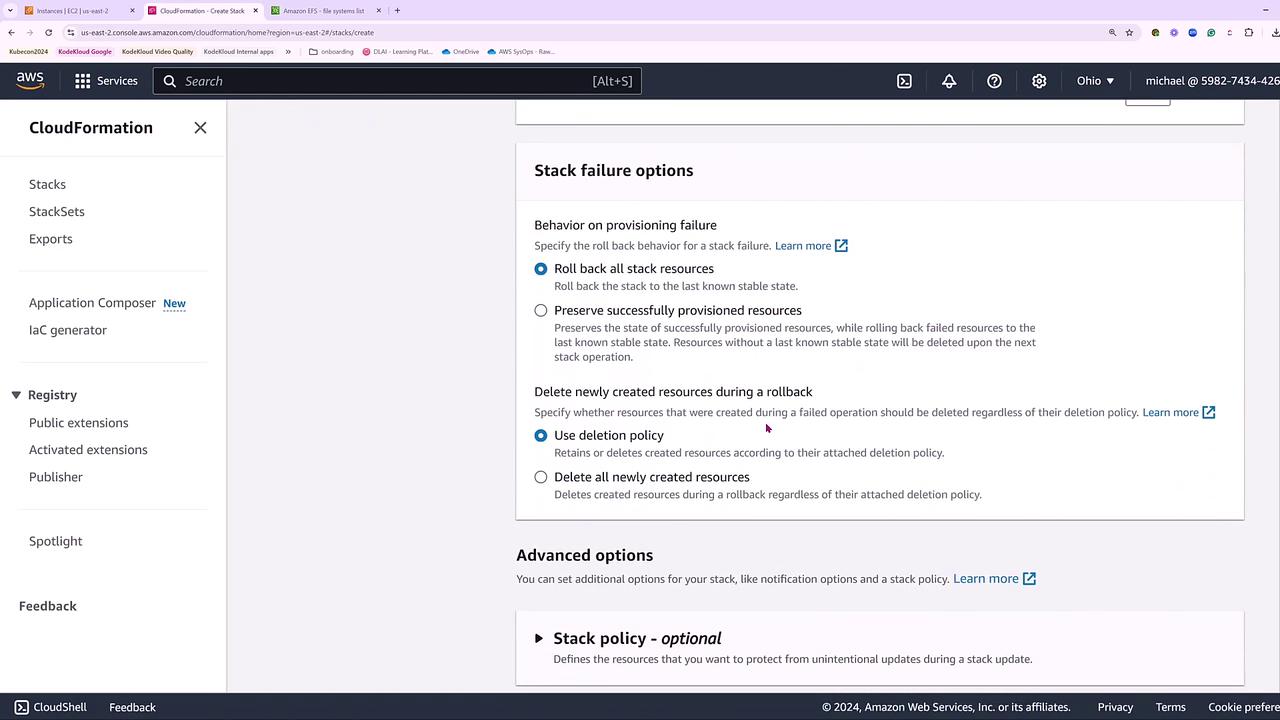Open the console settings gear
1280x720 pixels.
(1039, 81)
